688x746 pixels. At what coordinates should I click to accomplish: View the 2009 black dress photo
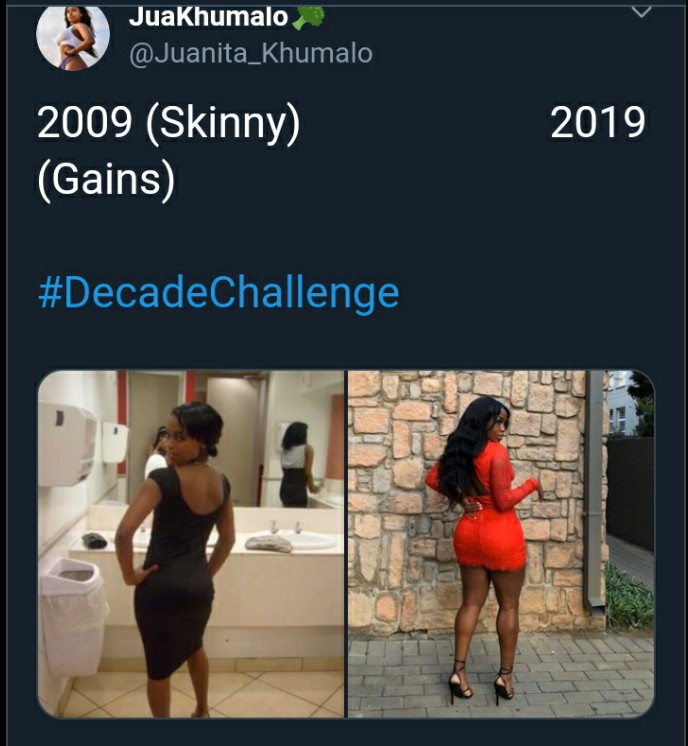(191, 544)
